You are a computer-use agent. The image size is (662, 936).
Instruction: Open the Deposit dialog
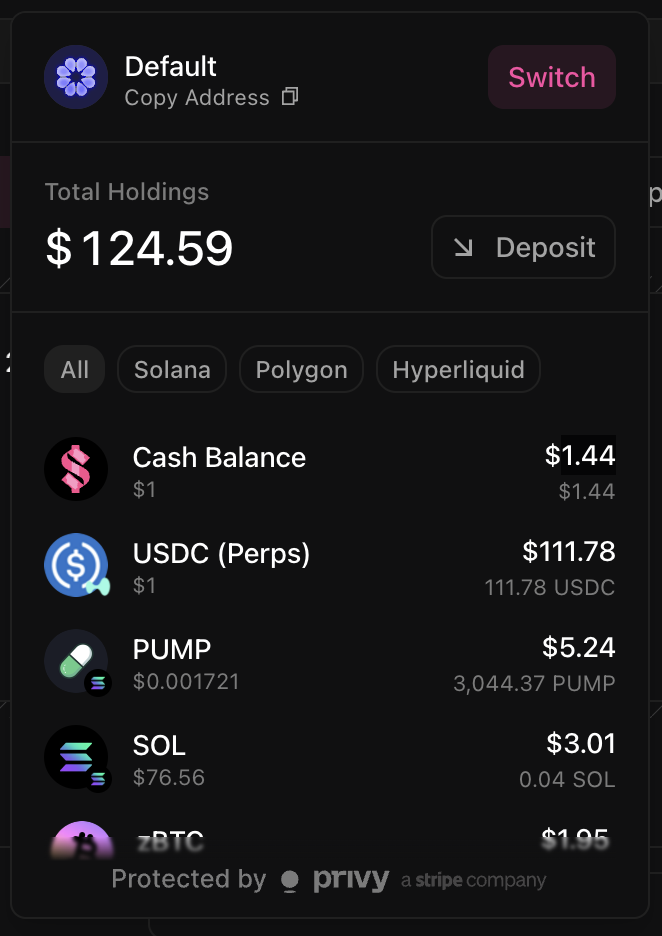524,247
